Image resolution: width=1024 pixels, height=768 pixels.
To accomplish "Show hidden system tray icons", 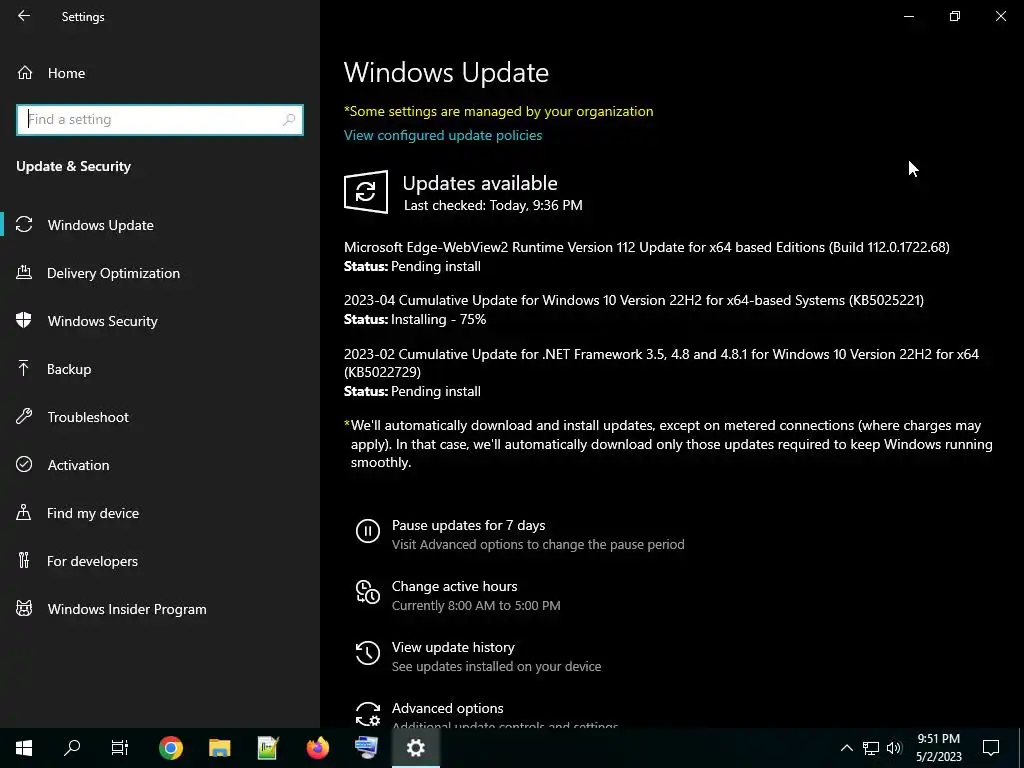I will coord(846,748).
